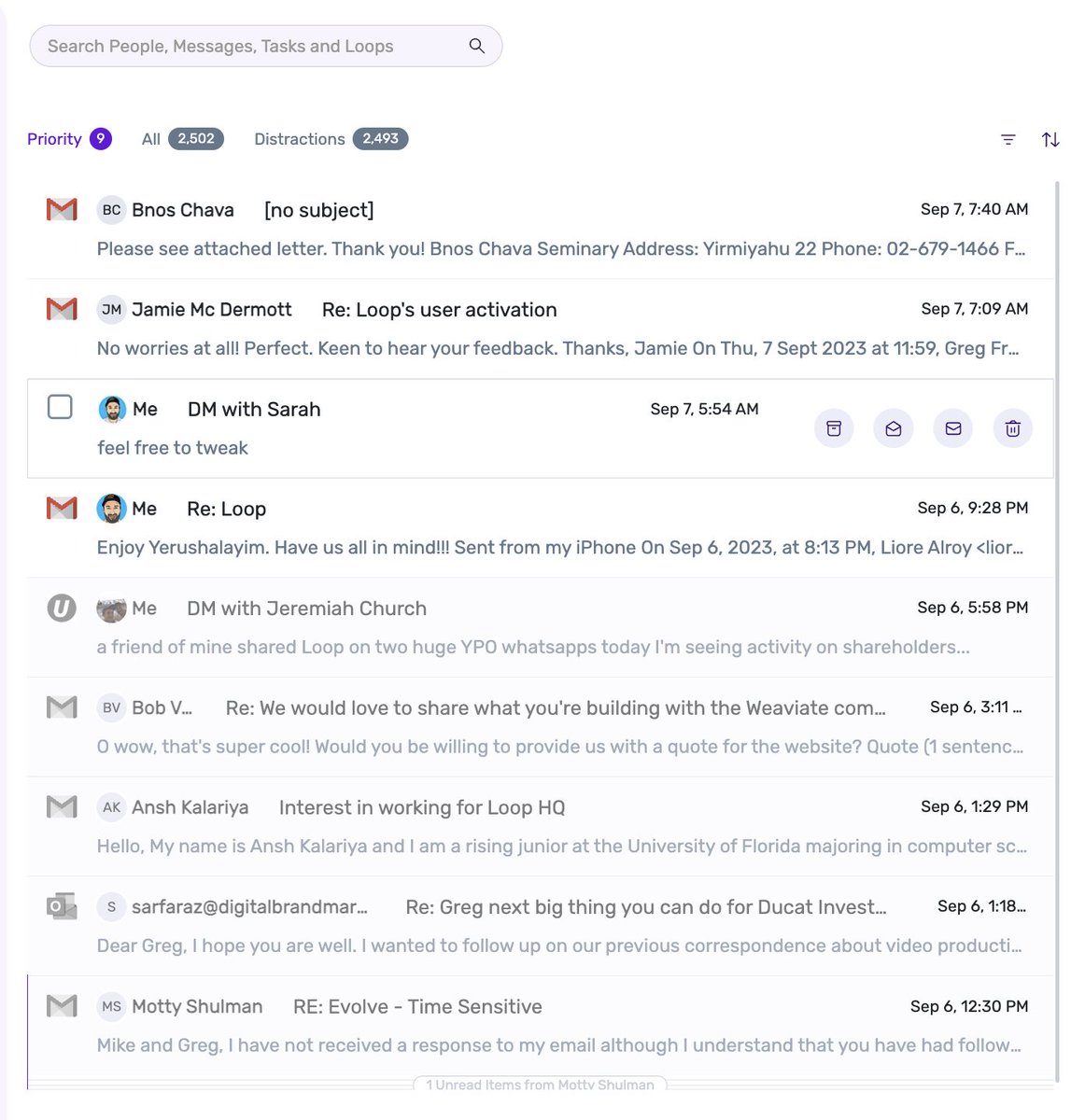Open Motty Shulman's Time Sensitive email
Screen dimensions: 1085x1120
click(417, 1006)
